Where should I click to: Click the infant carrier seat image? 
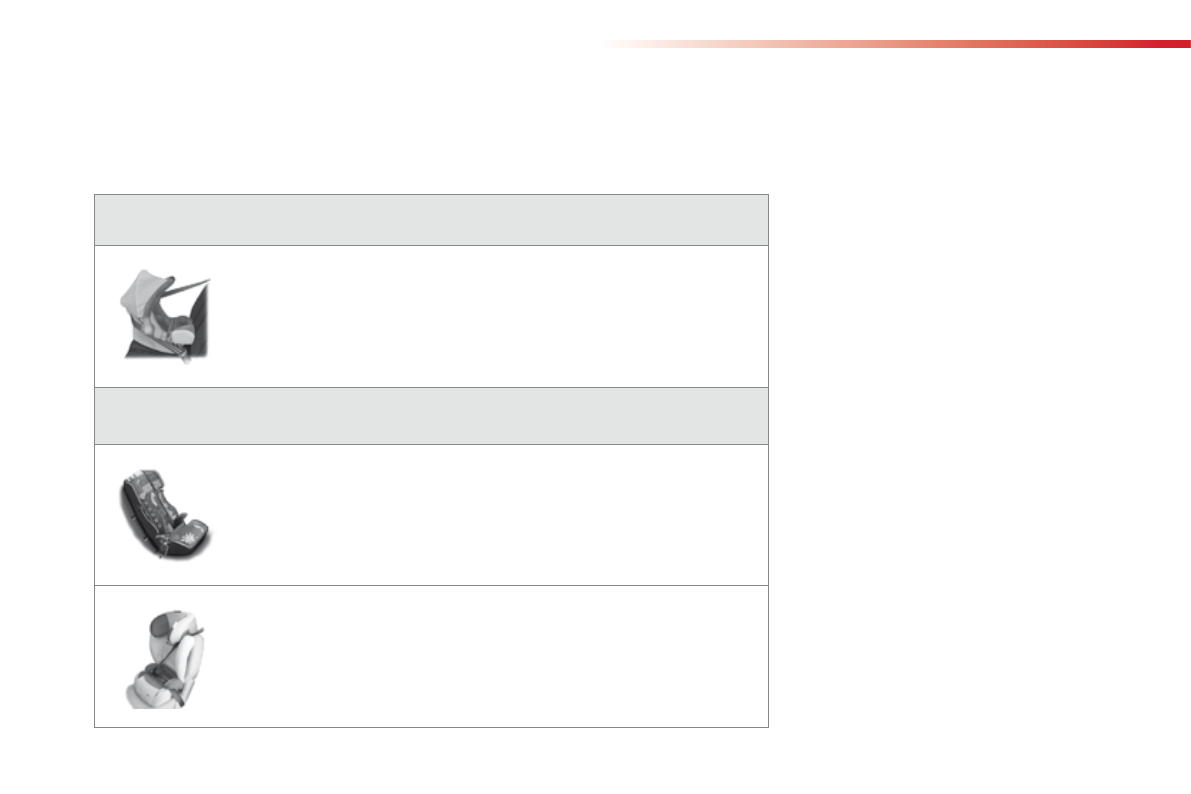click(166, 316)
